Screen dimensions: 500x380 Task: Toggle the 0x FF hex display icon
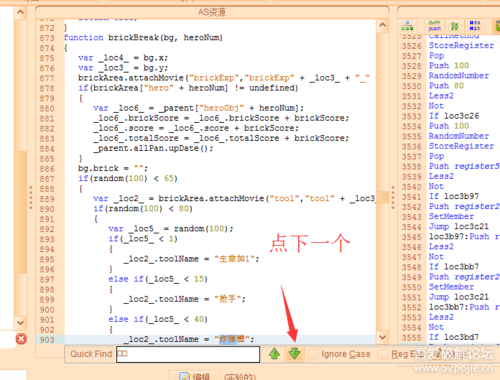coord(454,26)
